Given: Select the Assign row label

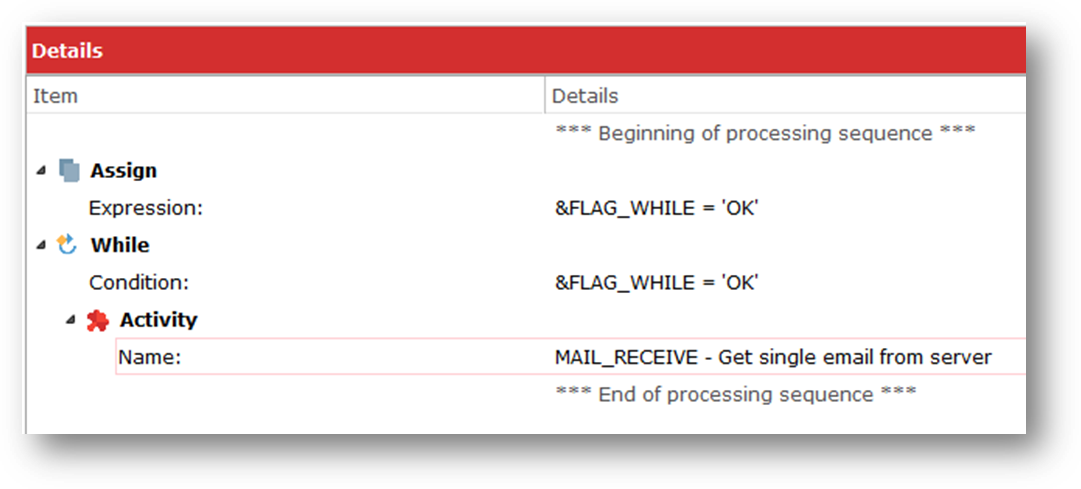Looking at the screenshot, I should 123,170.
